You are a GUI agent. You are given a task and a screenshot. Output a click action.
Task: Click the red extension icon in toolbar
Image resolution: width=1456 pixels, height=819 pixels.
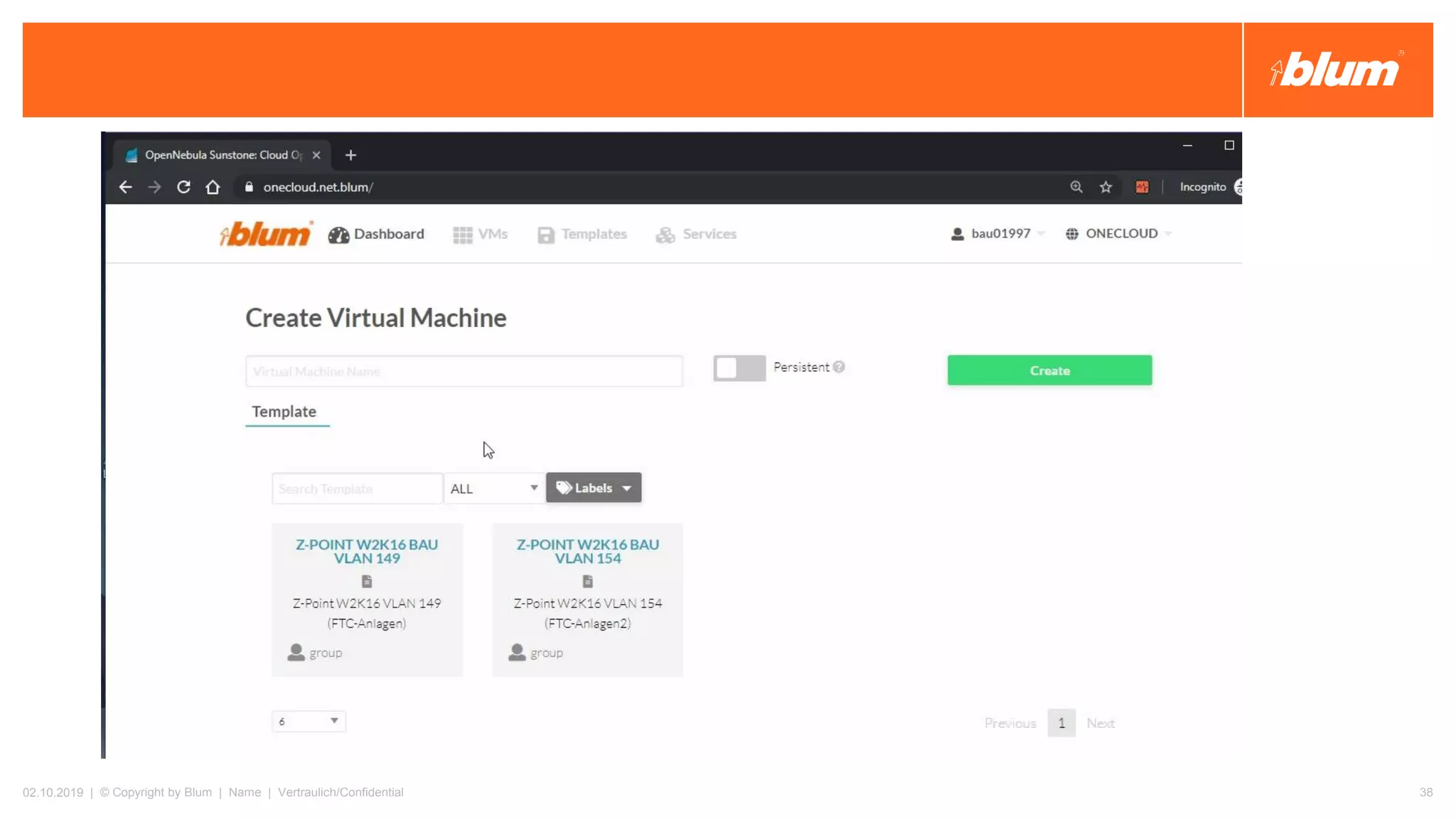(1142, 187)
